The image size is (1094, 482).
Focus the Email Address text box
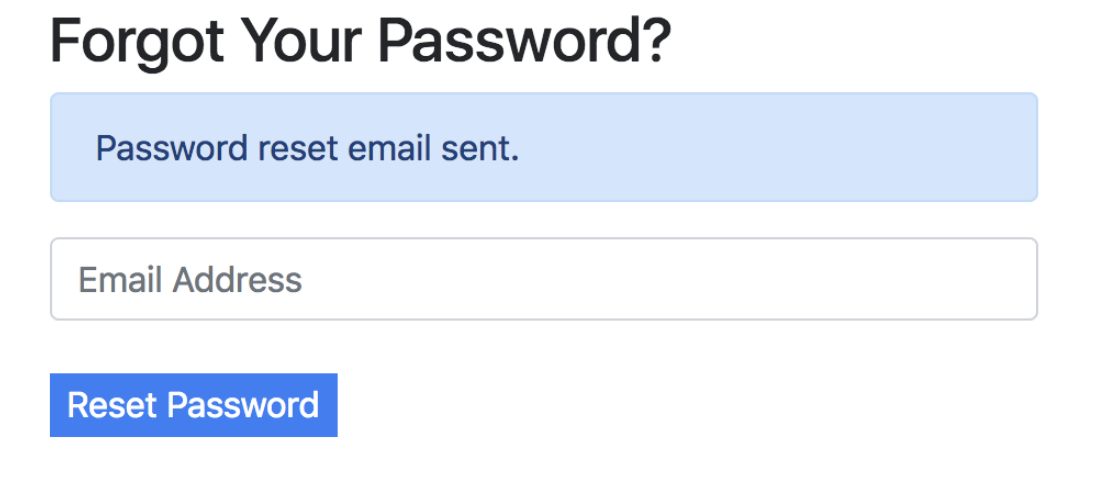click(x=543, y=279)
